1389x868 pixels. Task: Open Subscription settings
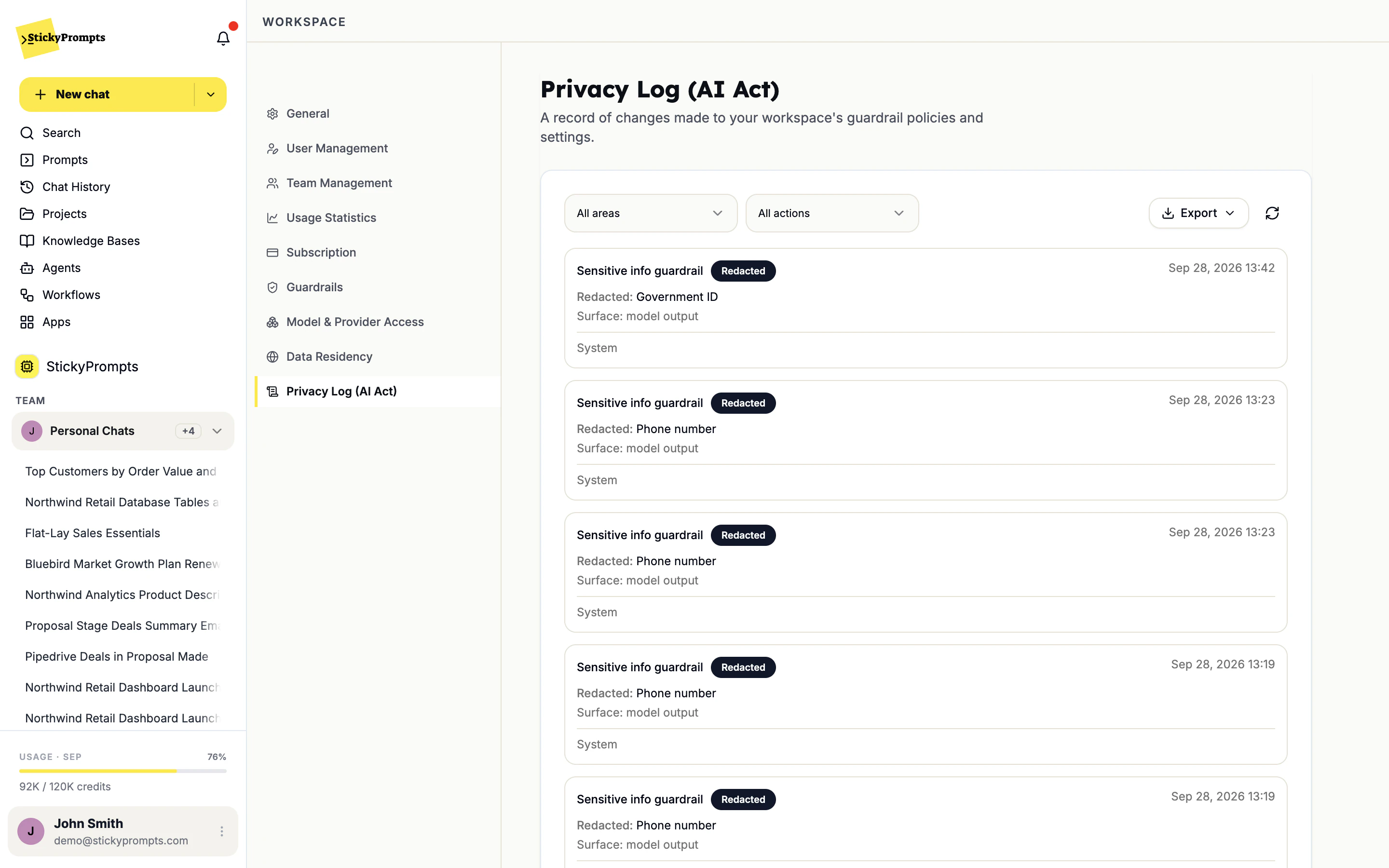(x=378, y=253)
